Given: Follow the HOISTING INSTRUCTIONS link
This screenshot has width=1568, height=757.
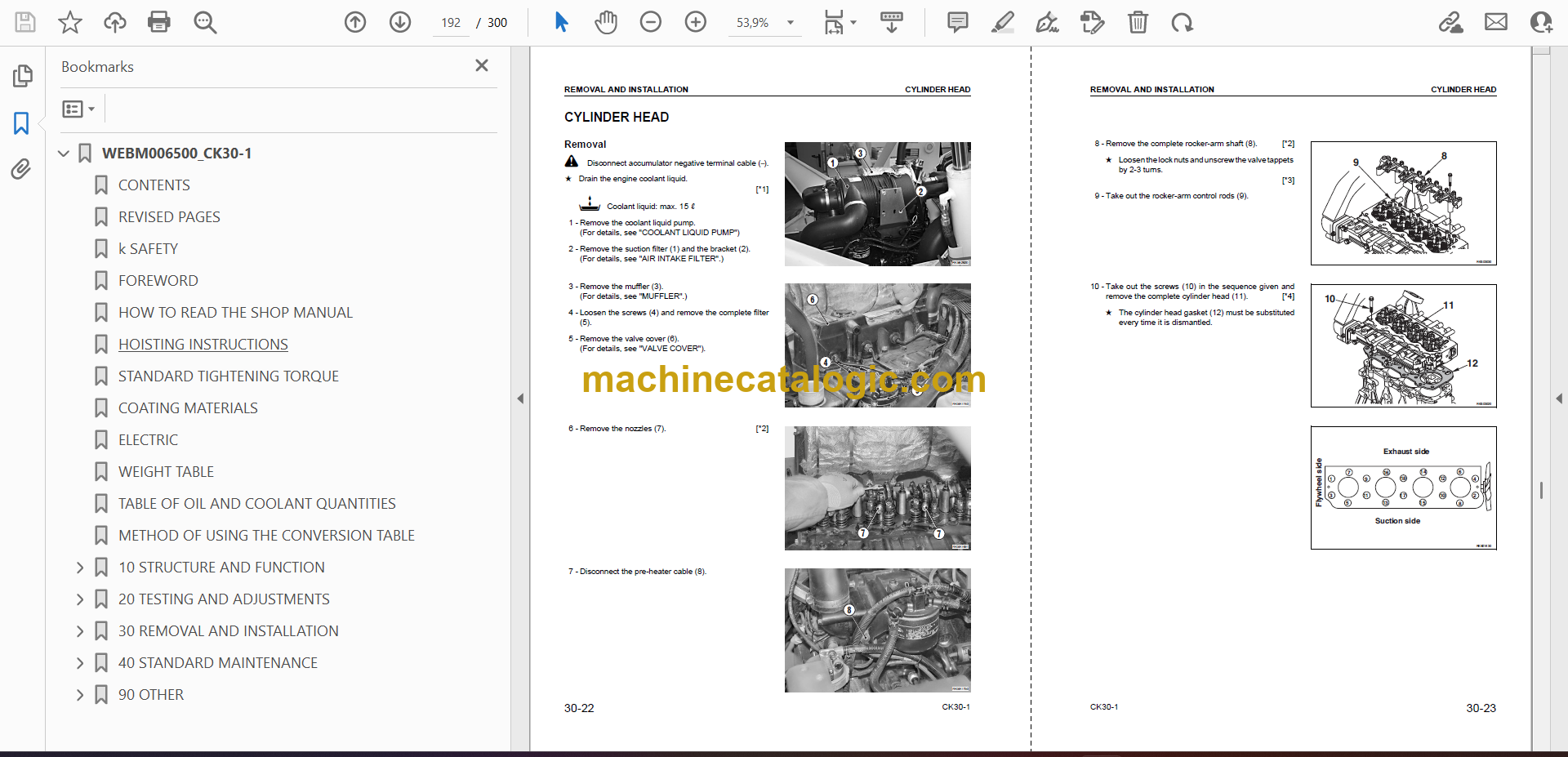Looking at the screenshot, I should 203,345.
